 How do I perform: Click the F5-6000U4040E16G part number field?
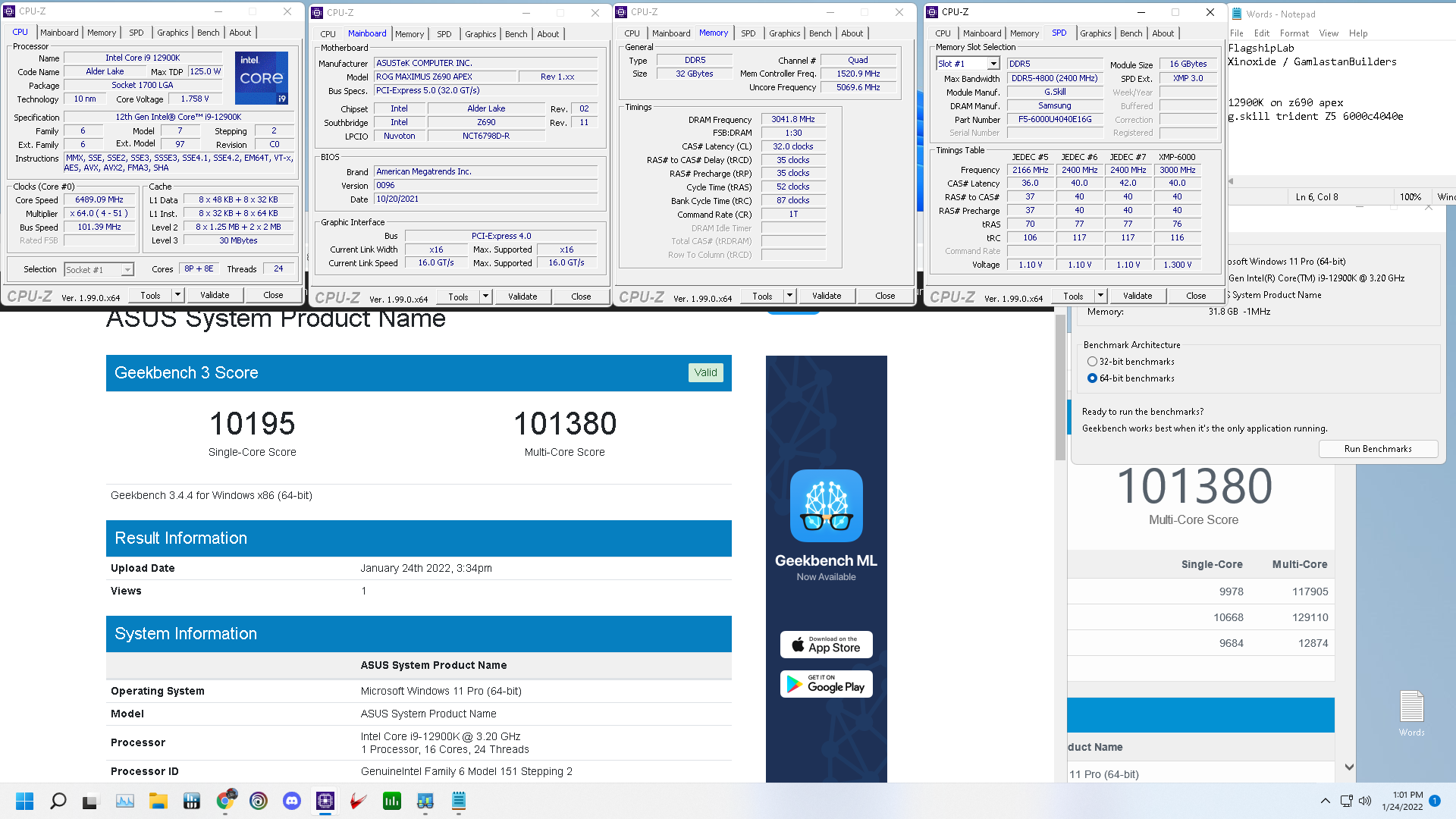(x=1055, y=120)
